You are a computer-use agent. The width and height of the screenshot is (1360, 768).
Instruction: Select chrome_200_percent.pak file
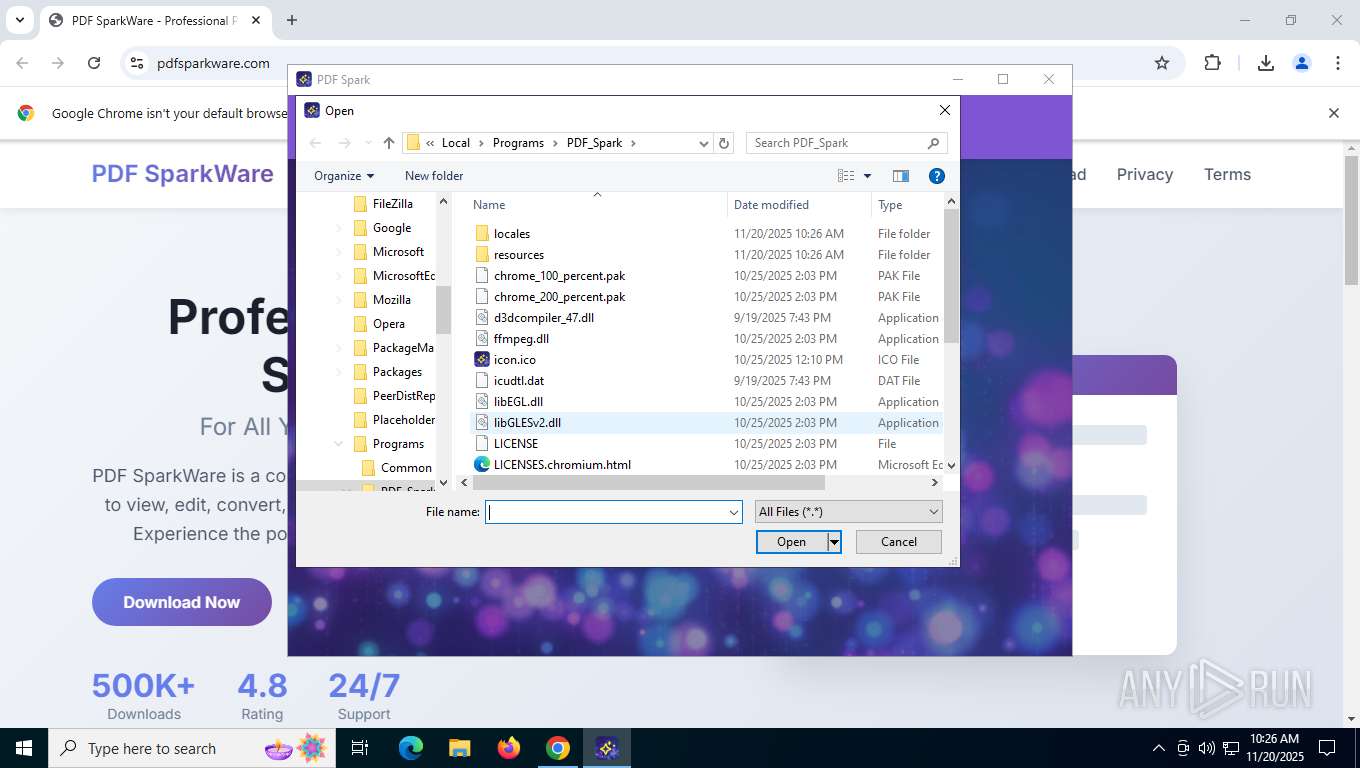pos(559,297)
